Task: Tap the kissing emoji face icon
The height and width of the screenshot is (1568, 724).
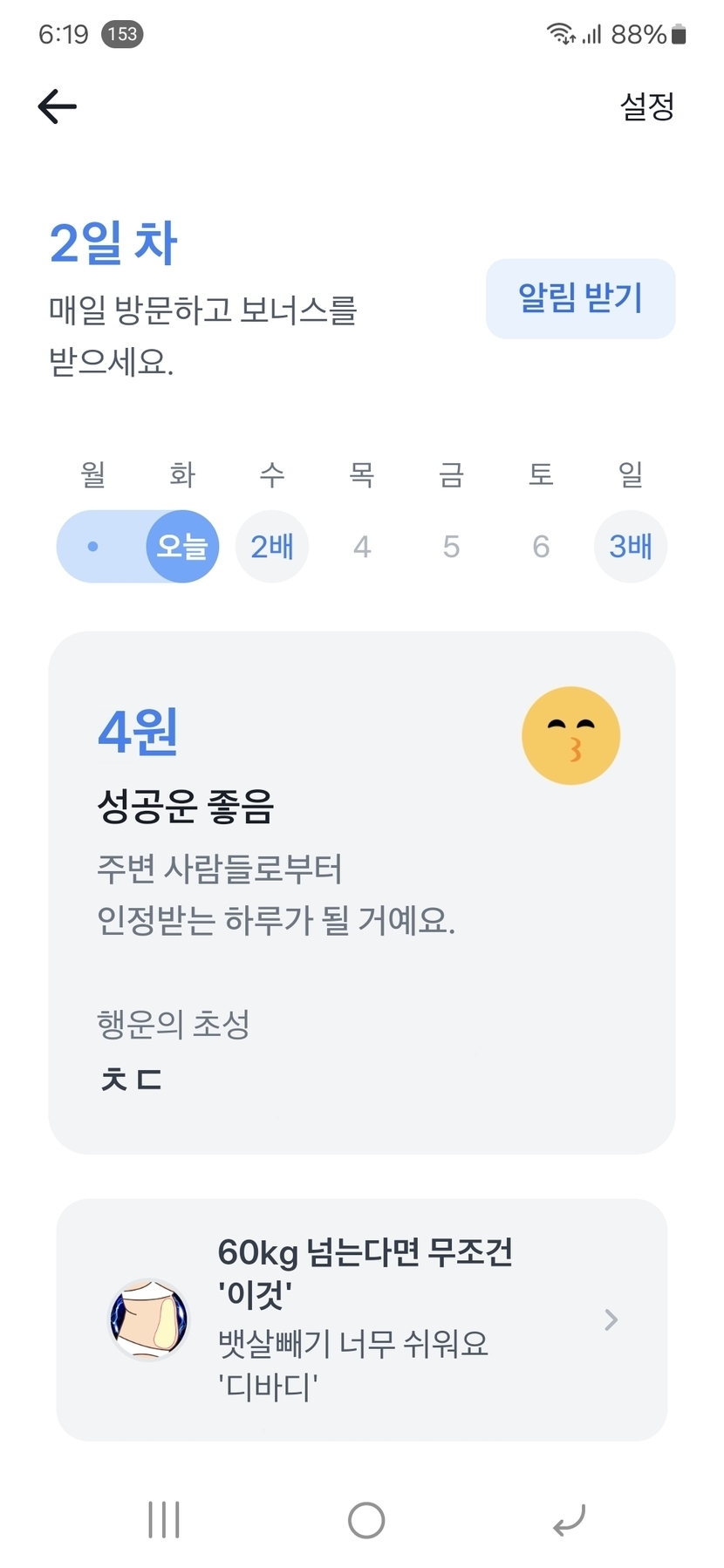Action: coord(570,736)
